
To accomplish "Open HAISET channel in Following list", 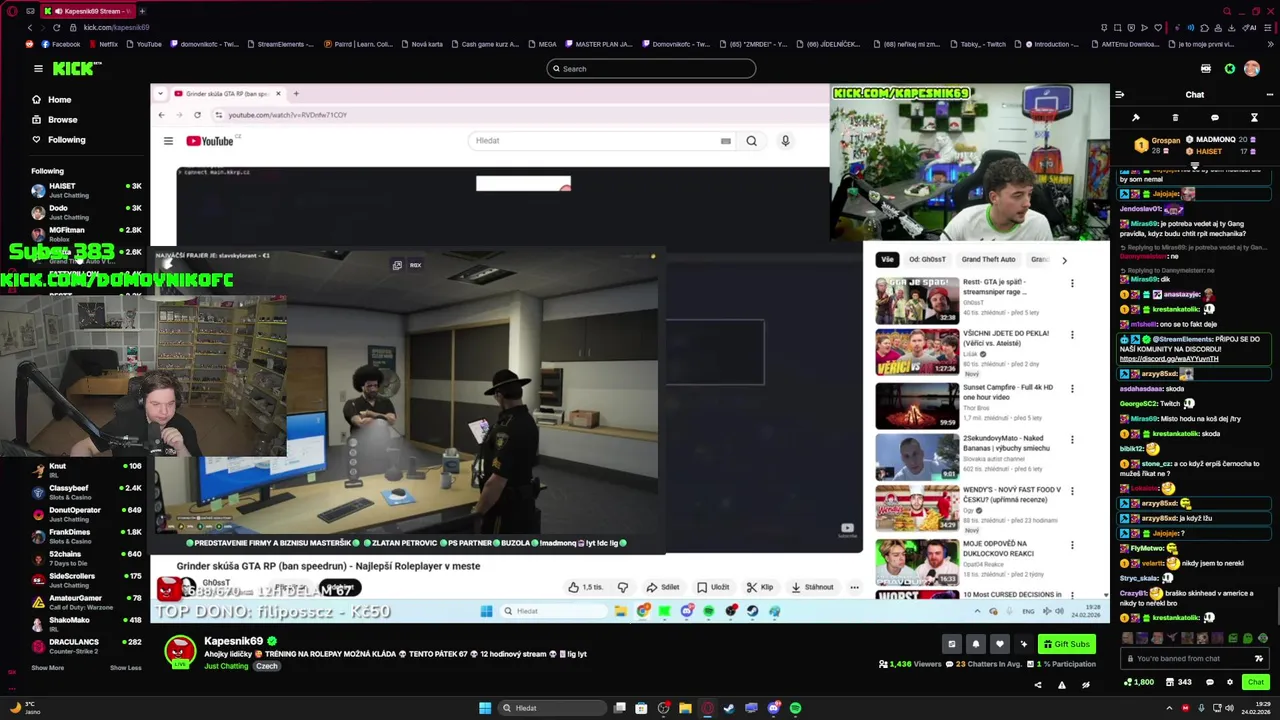I will click(x=86, y=190).
